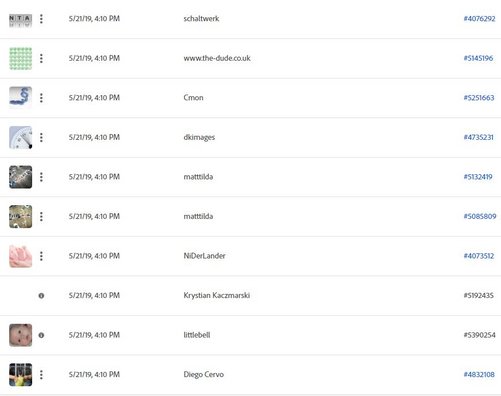Viewport: 501px width, 396px height.
Task: Click the schaltwerk keyboard keys thumbnail
Action: (21, 20)
